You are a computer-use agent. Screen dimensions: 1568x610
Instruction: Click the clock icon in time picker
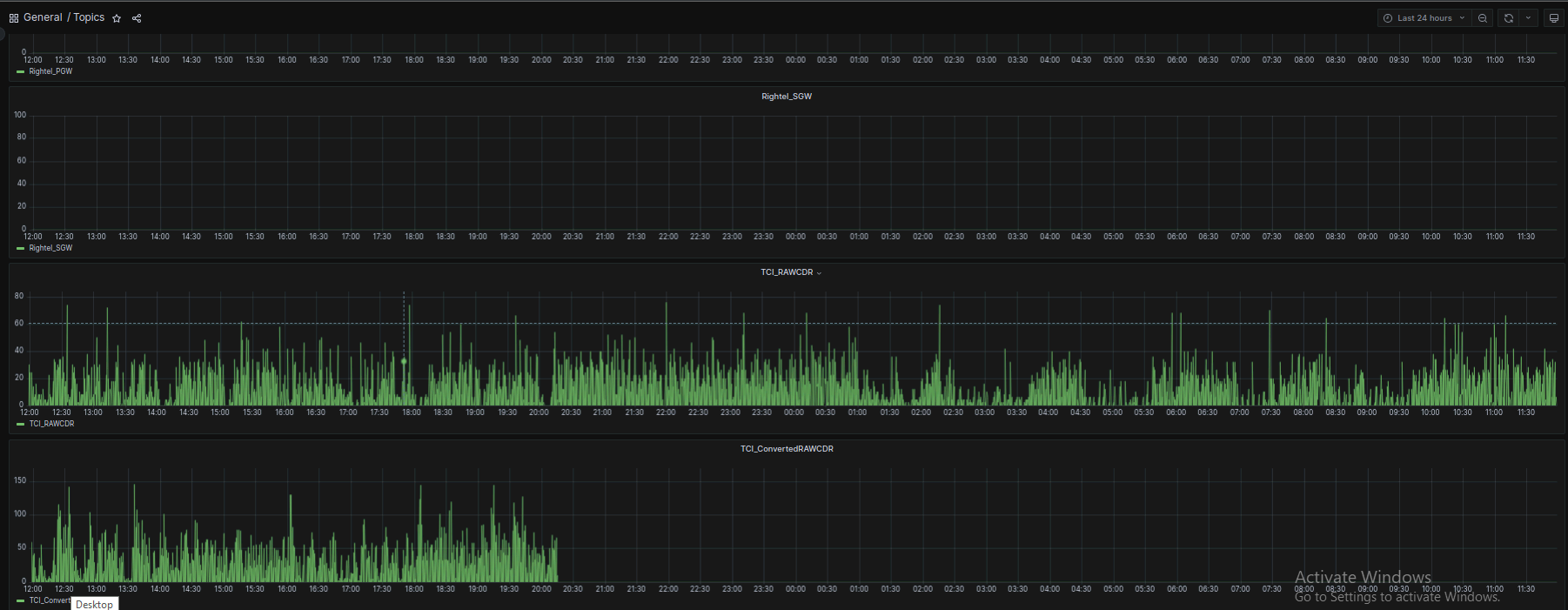1388,18
